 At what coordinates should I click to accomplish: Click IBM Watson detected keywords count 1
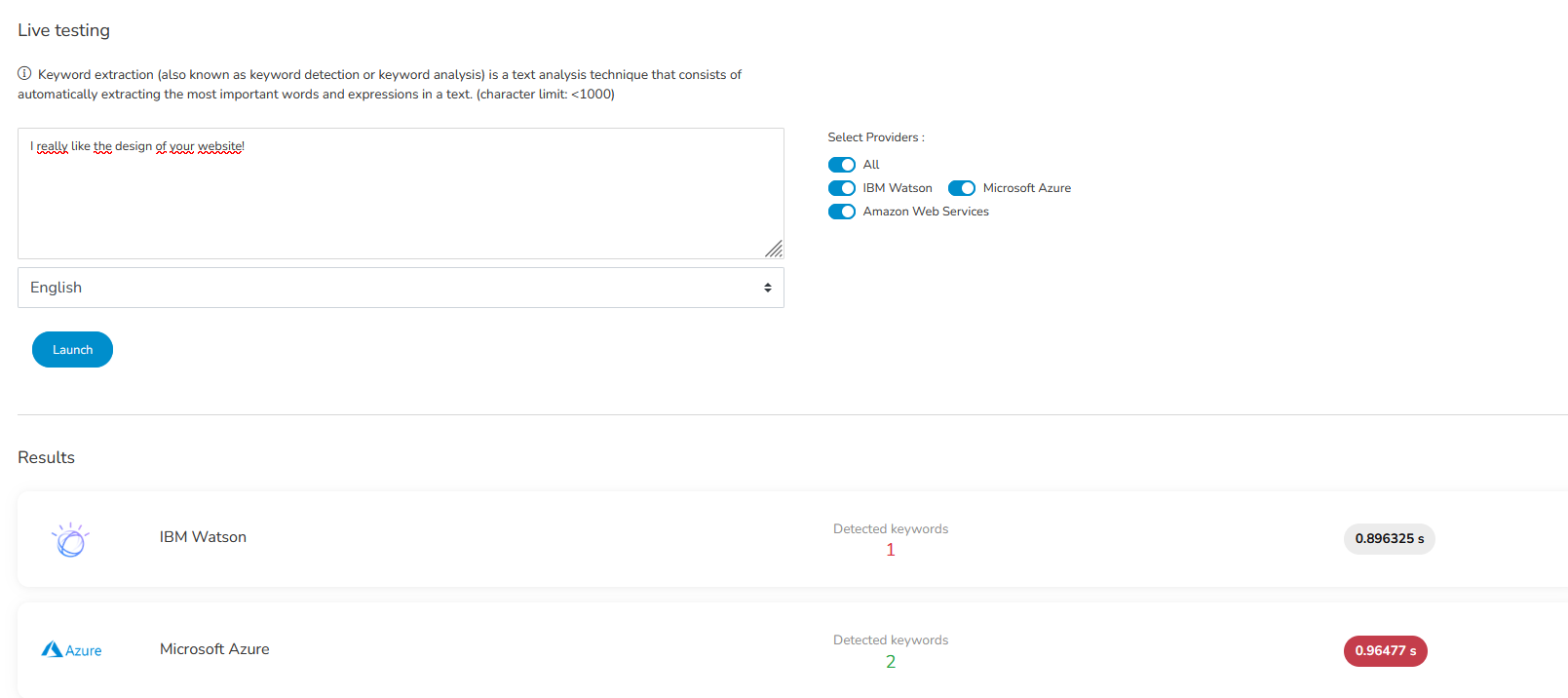click(891, 550)
